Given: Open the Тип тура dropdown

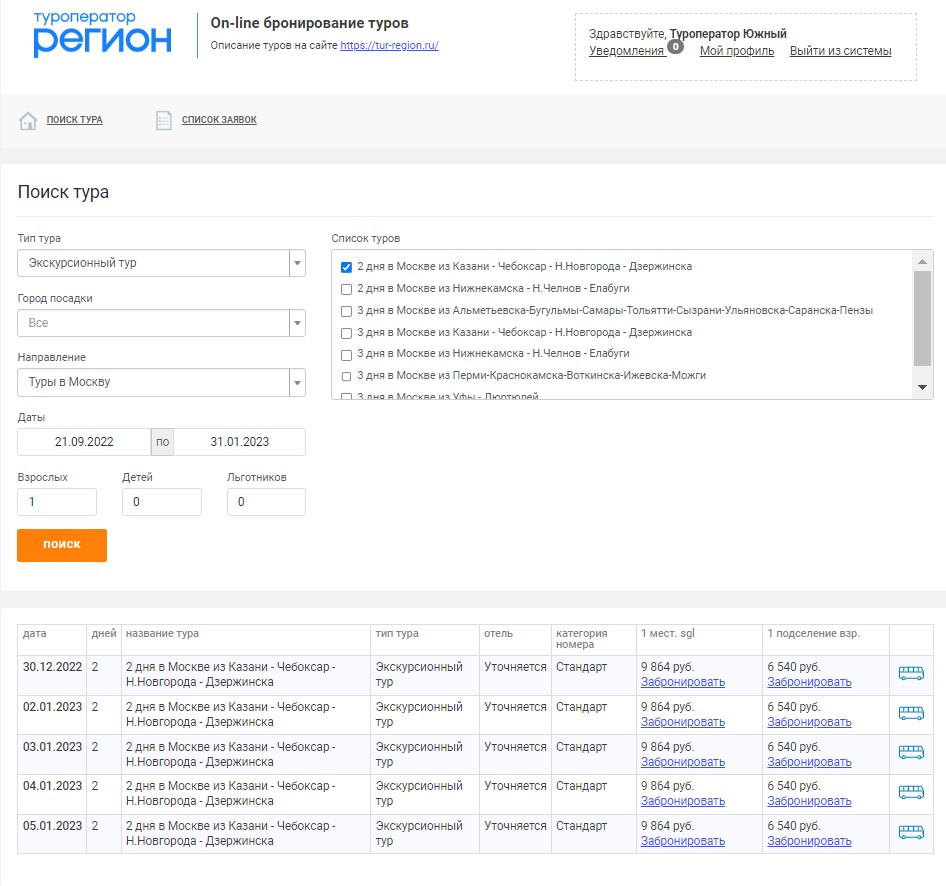Looking at the screenshot, I should coord(296,264).
